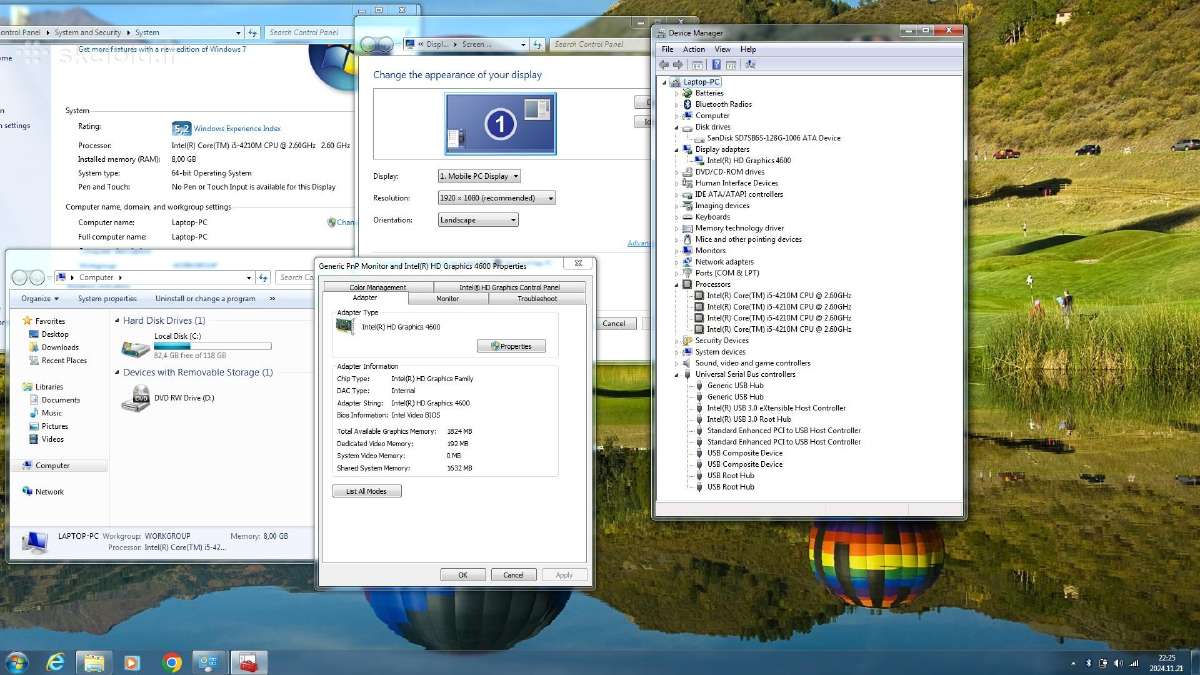The image size is (1200, 675).
Task: Open Downloads in Explorer Favorites
Action: tap(60, 347)
